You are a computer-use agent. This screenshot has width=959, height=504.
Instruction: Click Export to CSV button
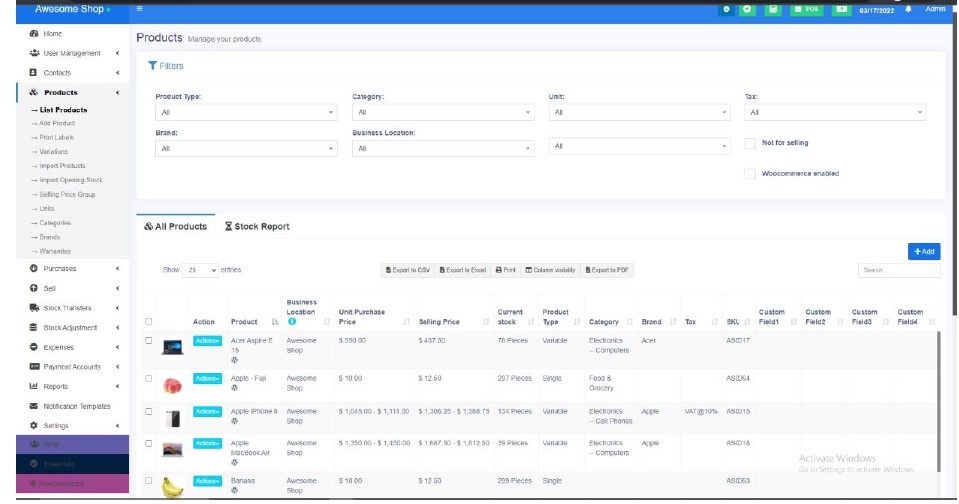click(407, 270)
